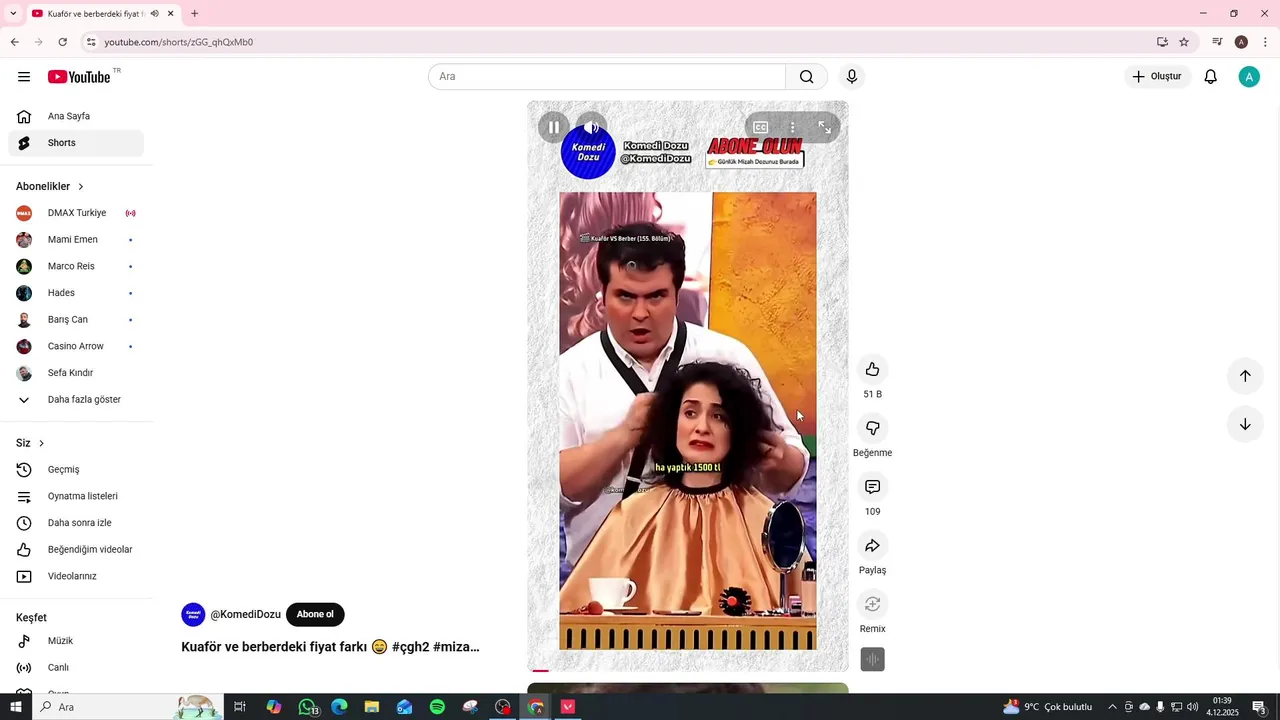Show hidden system tray icons
The width and height of the screenshot is (1280, 720).
[1112, 707]
